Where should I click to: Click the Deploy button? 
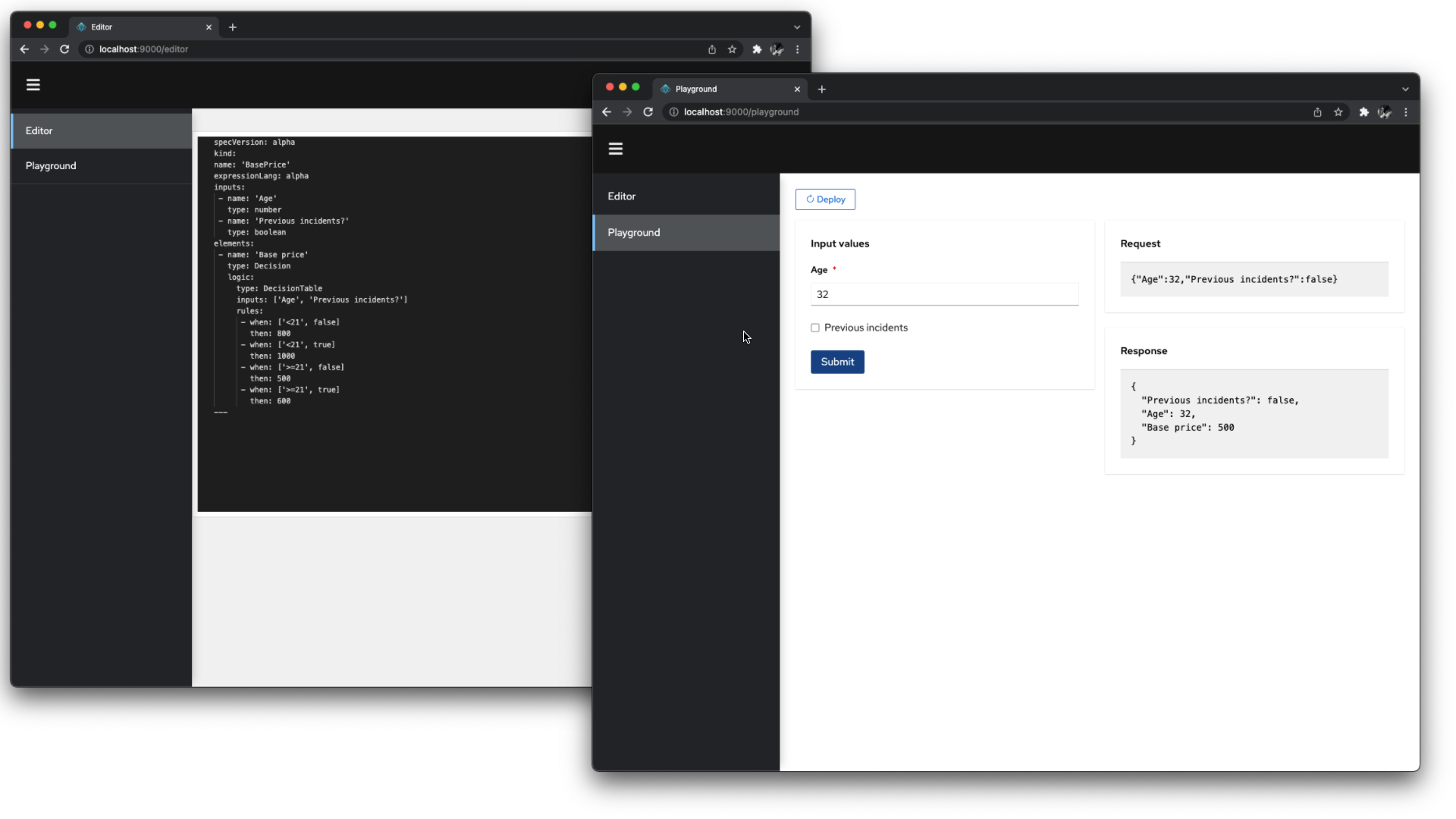(x=825, y=199)
